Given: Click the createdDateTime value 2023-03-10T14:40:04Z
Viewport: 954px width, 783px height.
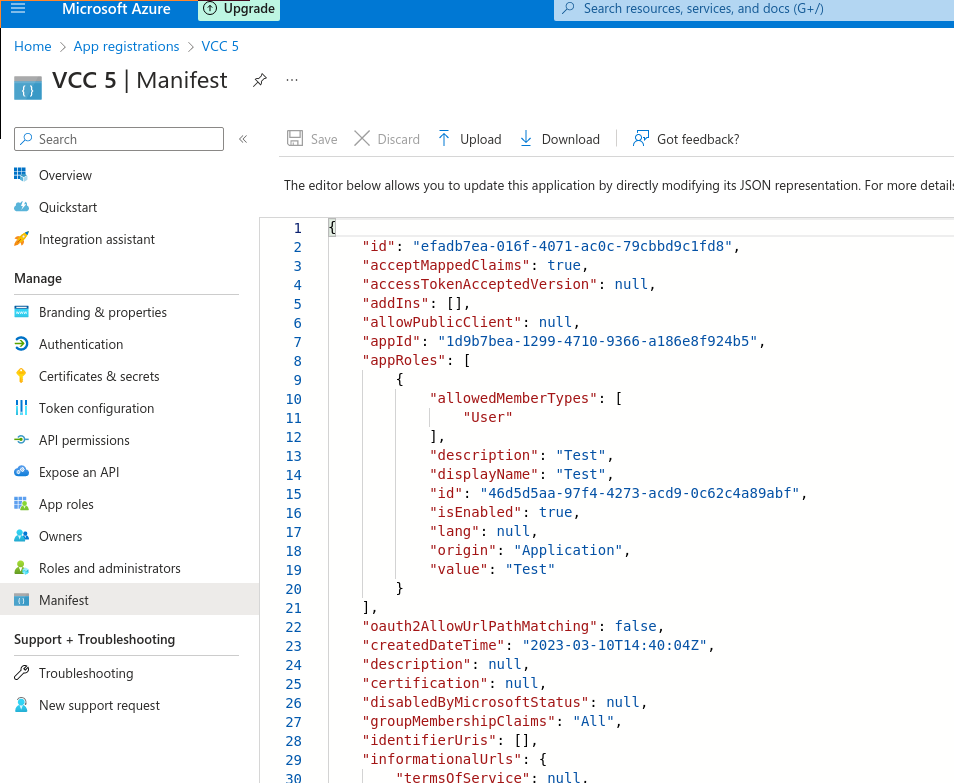Looking at the screenshot, I should tap(615, 645).
